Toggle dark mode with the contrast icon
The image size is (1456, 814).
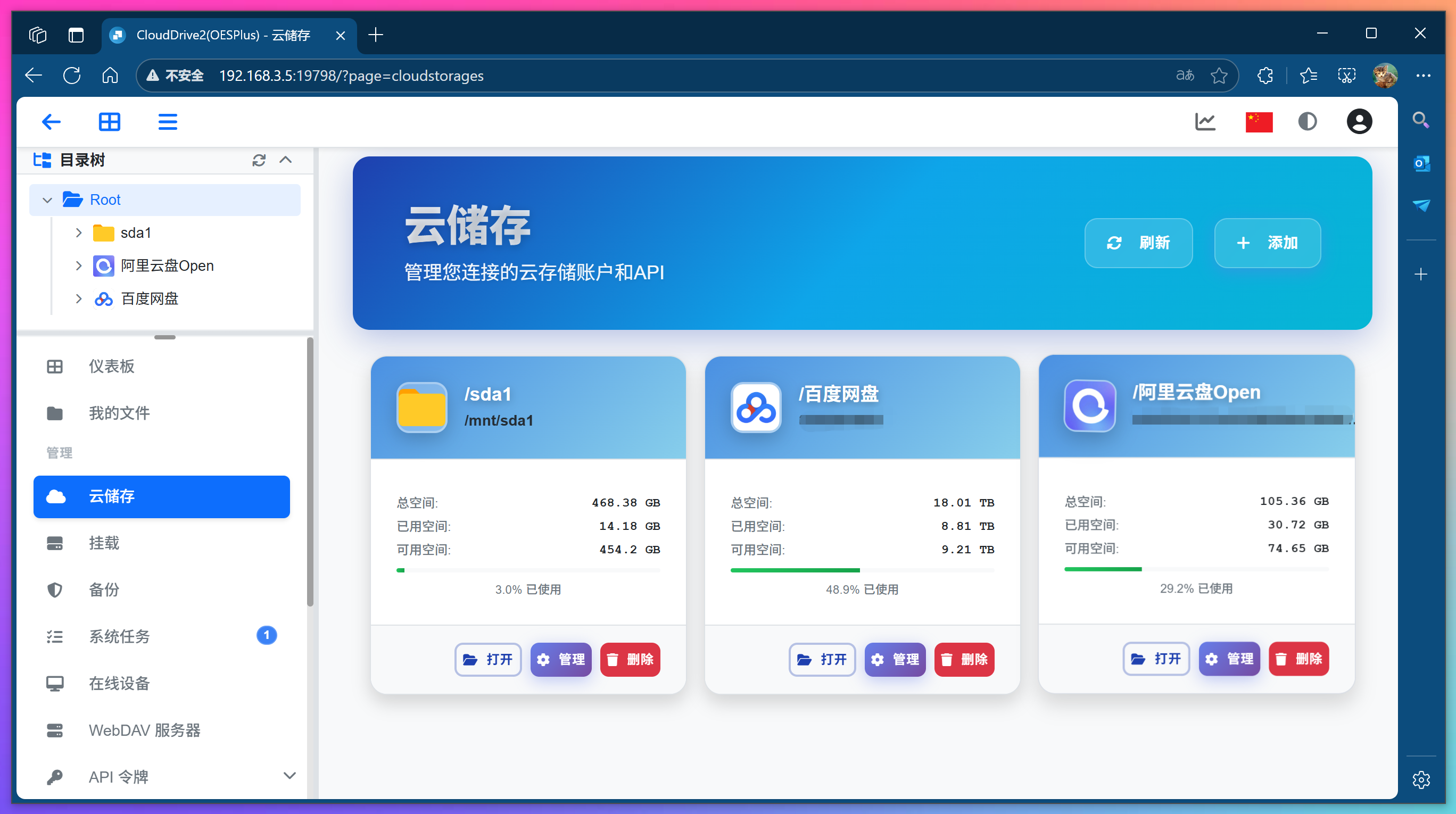point(1308,121)
